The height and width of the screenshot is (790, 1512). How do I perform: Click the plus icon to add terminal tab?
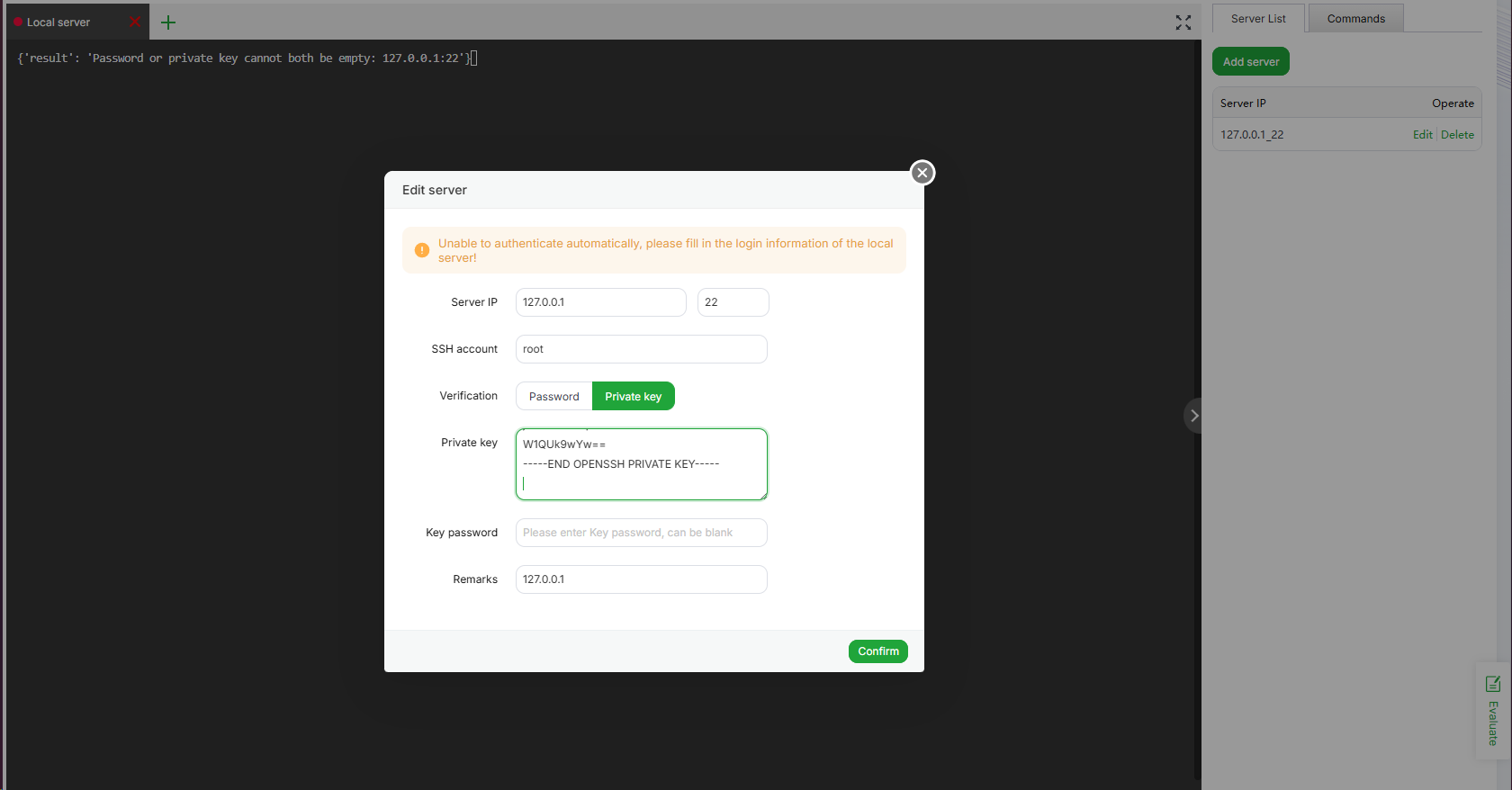(168, 22)
